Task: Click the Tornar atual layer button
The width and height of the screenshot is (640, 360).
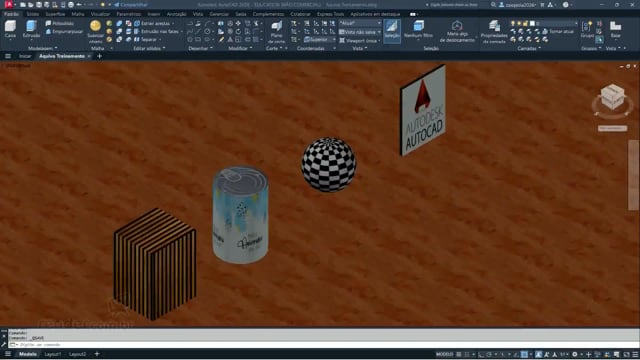Action: coord(558,31)
